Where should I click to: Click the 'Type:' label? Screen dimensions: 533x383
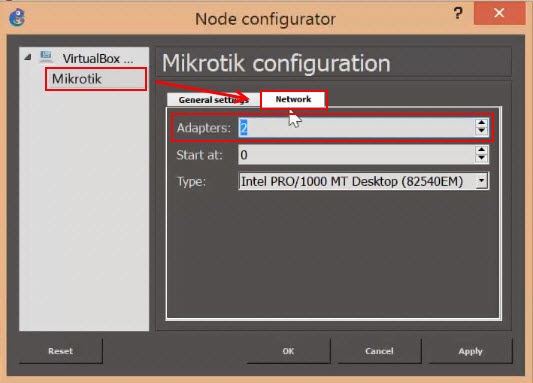point(191,181)
